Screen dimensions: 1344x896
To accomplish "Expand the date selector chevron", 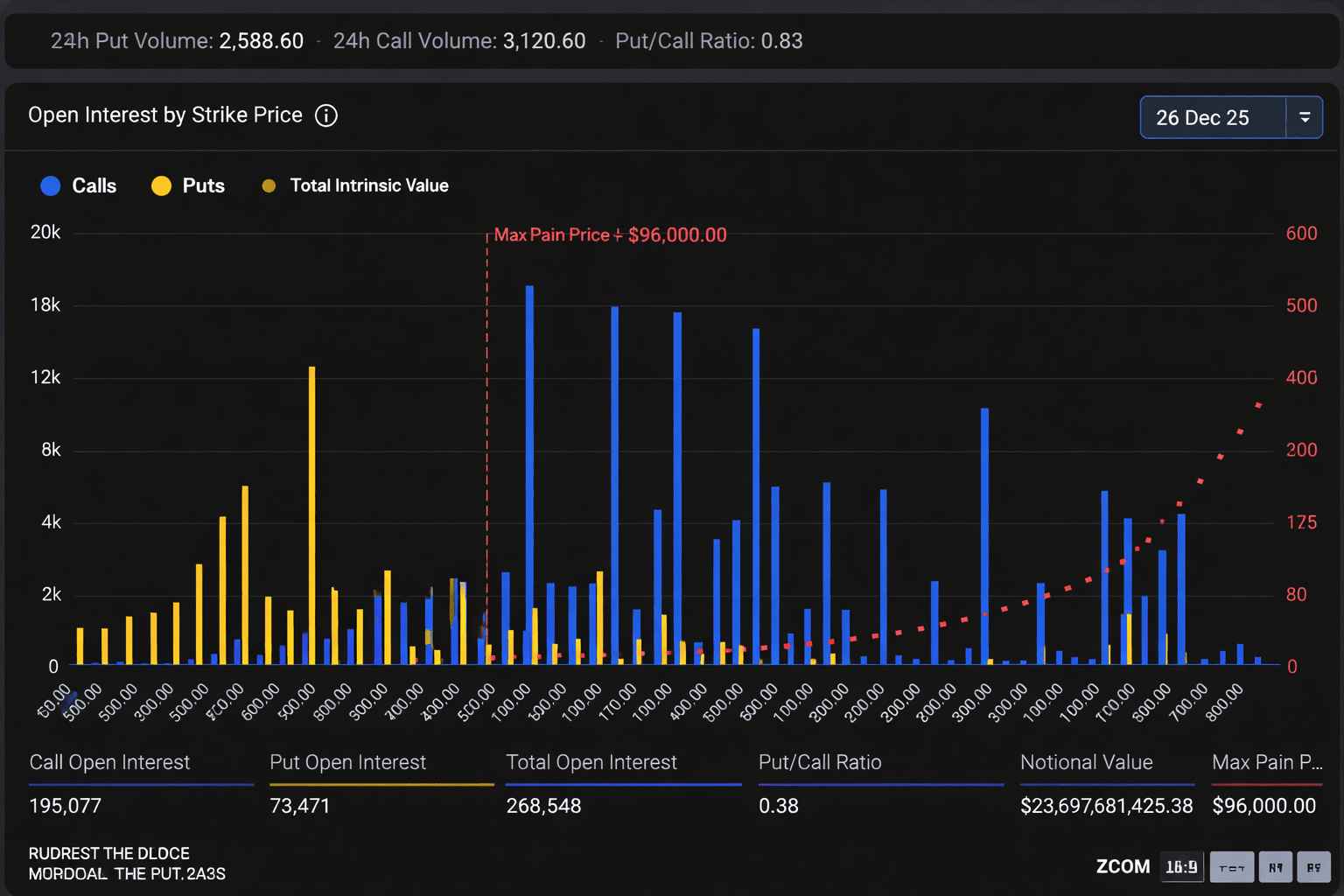I will [1305, 117].
